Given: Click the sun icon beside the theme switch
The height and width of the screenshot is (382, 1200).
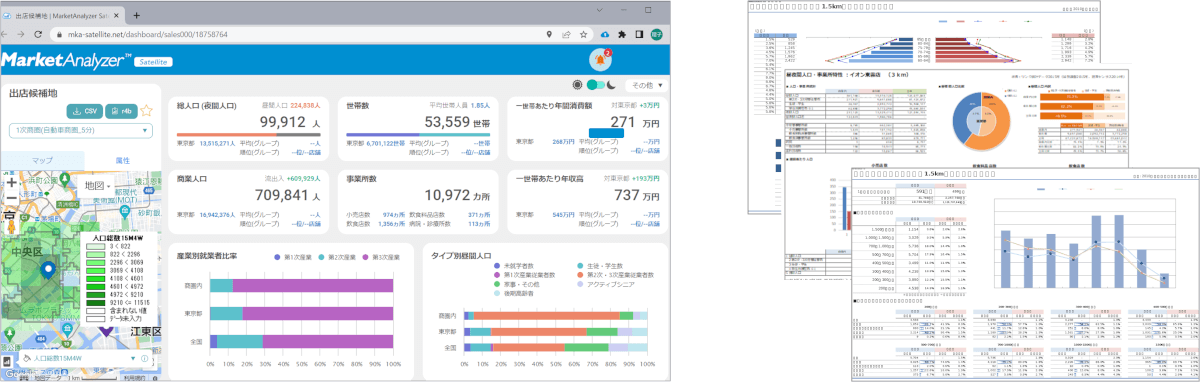Looking at the screenshot, I should pyautogui.click(x=577, y=86).
